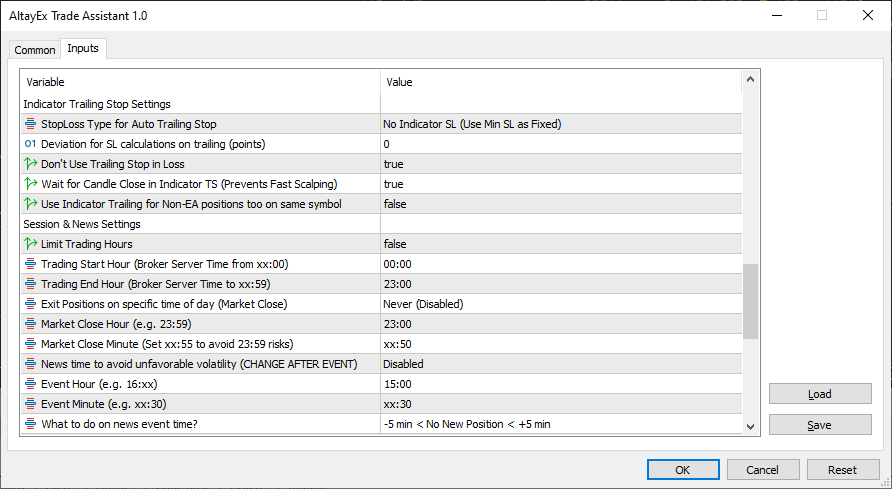This screenshot has height=489, width=892.
Task: Open News time value Disabled dropdown
Action: point(561,364)
